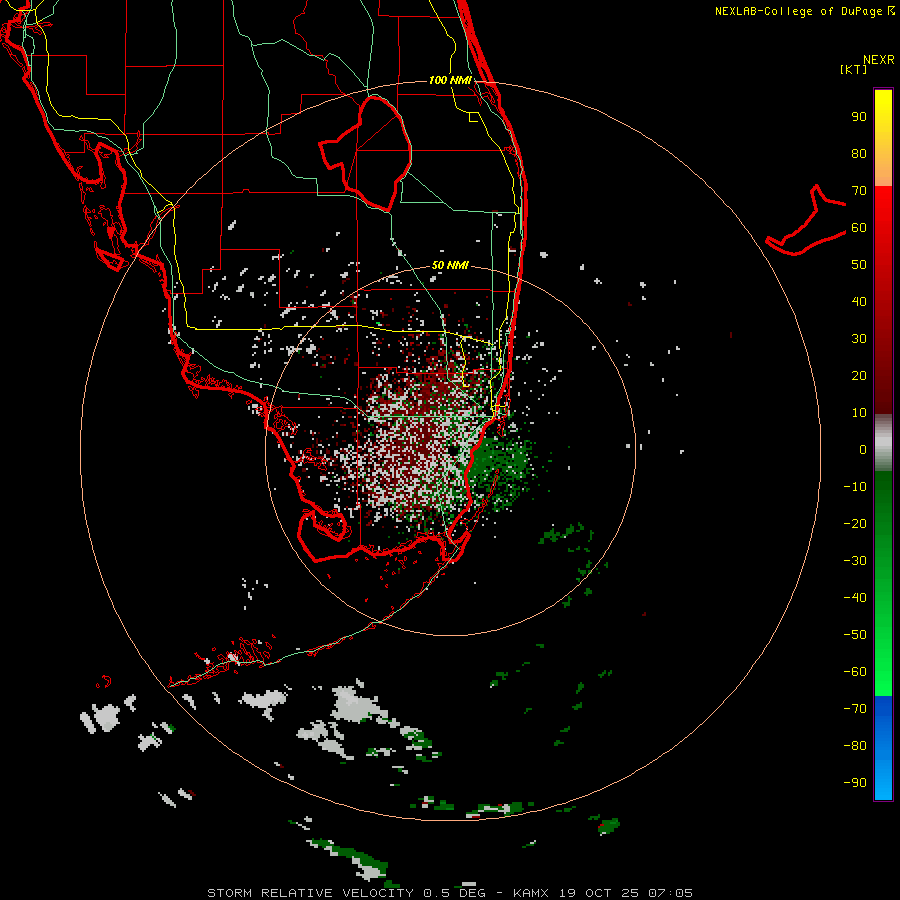This screenshot has height=900, width=900.
Task: Select the 0 value on velocity scale
Action: click(x=863, y=450)
